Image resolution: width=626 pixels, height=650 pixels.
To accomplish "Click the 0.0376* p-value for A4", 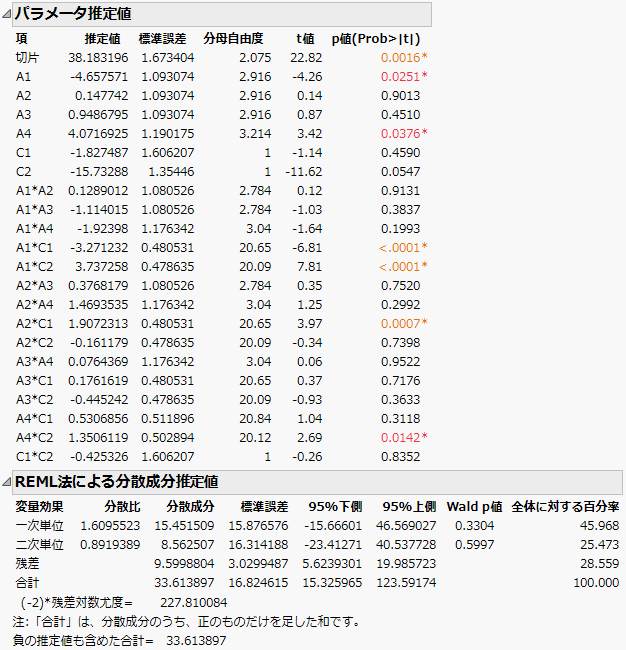I will (x=404, y=134).
